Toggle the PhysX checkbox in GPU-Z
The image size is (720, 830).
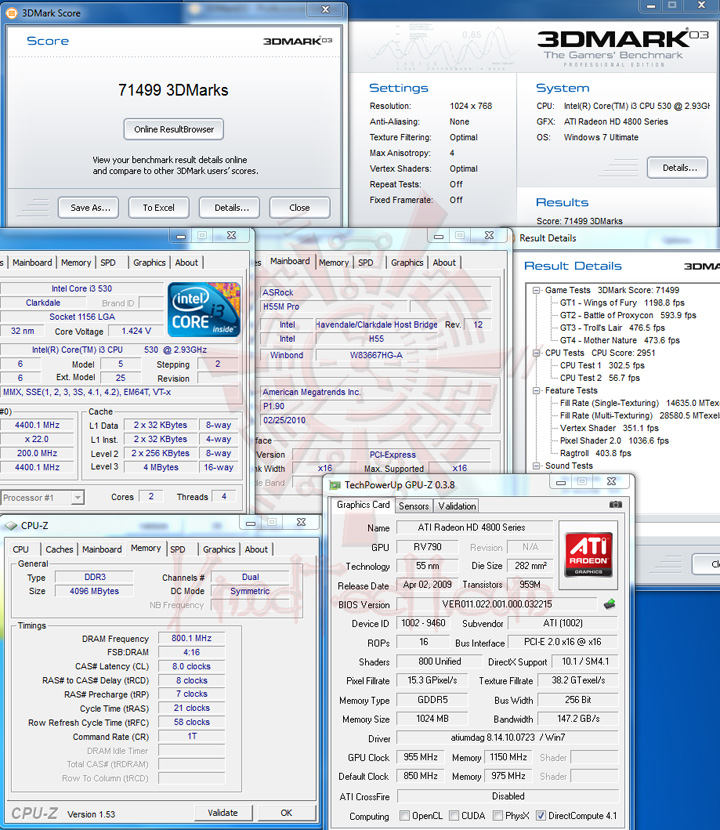498,815
